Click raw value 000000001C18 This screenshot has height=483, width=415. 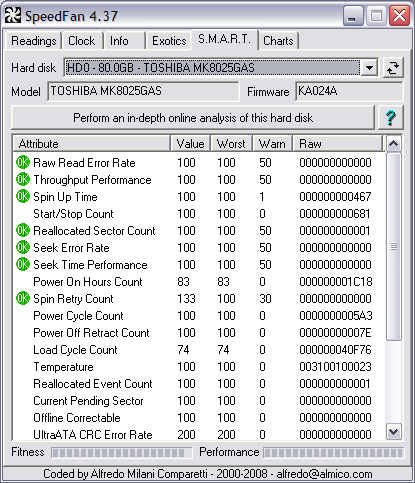336,281
